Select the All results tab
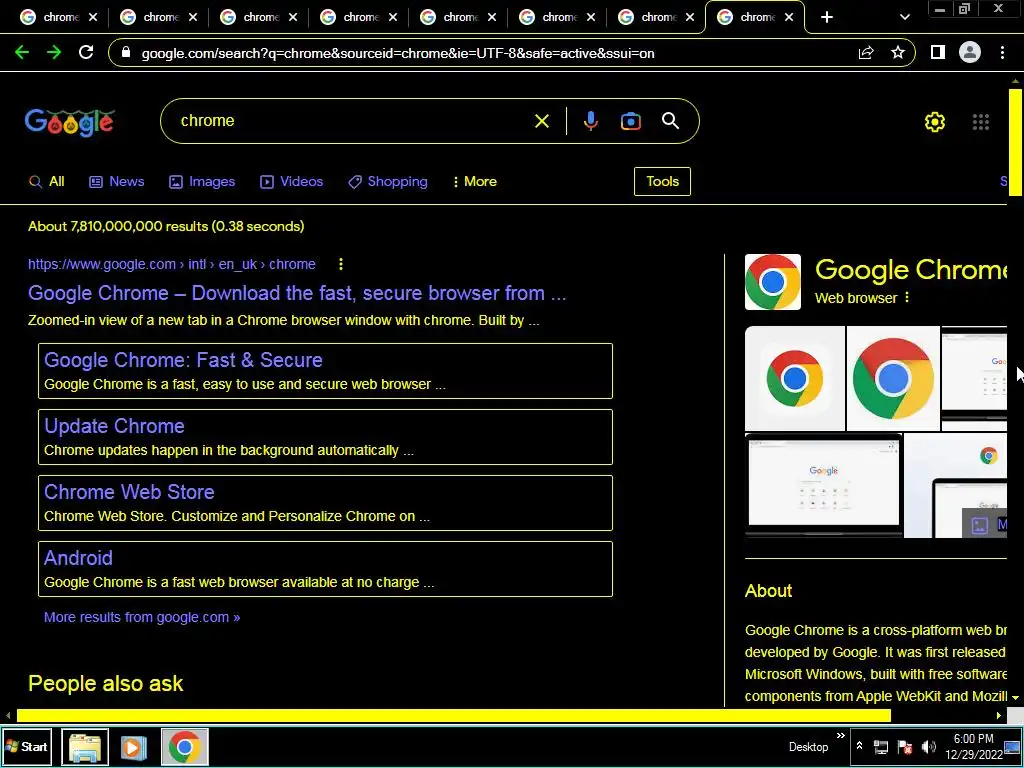Screen dimensions: 1024x768 (x=46, y=182)
